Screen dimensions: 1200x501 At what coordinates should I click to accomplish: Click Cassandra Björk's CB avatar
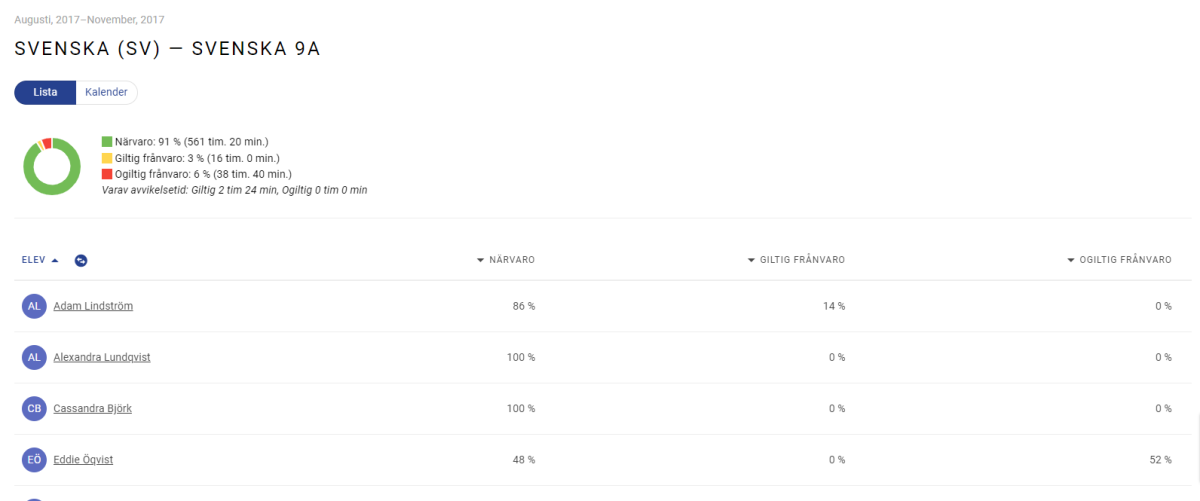coord(34,408)
